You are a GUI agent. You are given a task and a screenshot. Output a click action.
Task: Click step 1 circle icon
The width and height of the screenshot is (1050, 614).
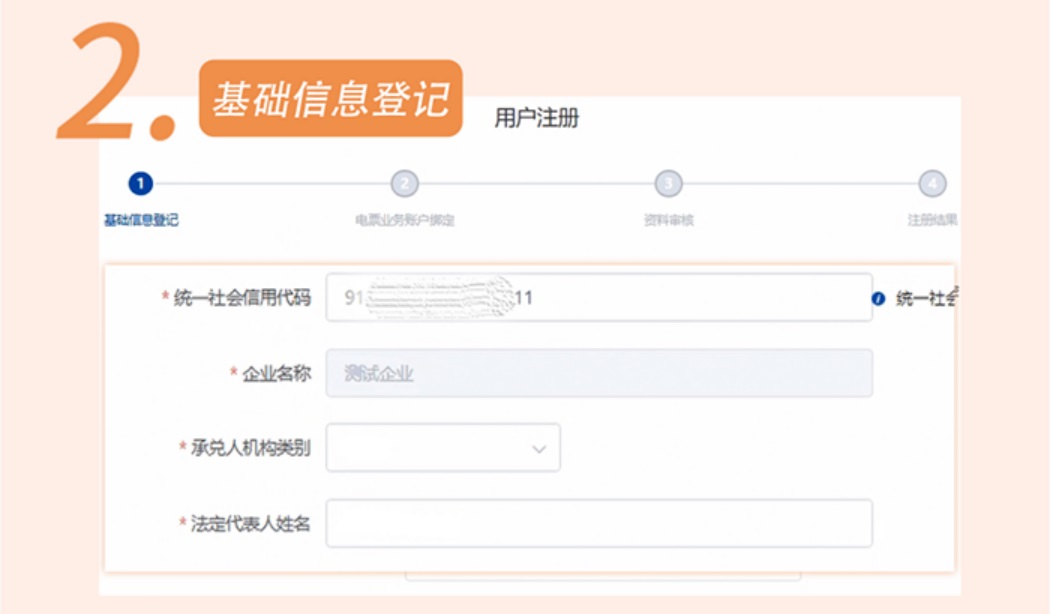(x=141, y=183)
